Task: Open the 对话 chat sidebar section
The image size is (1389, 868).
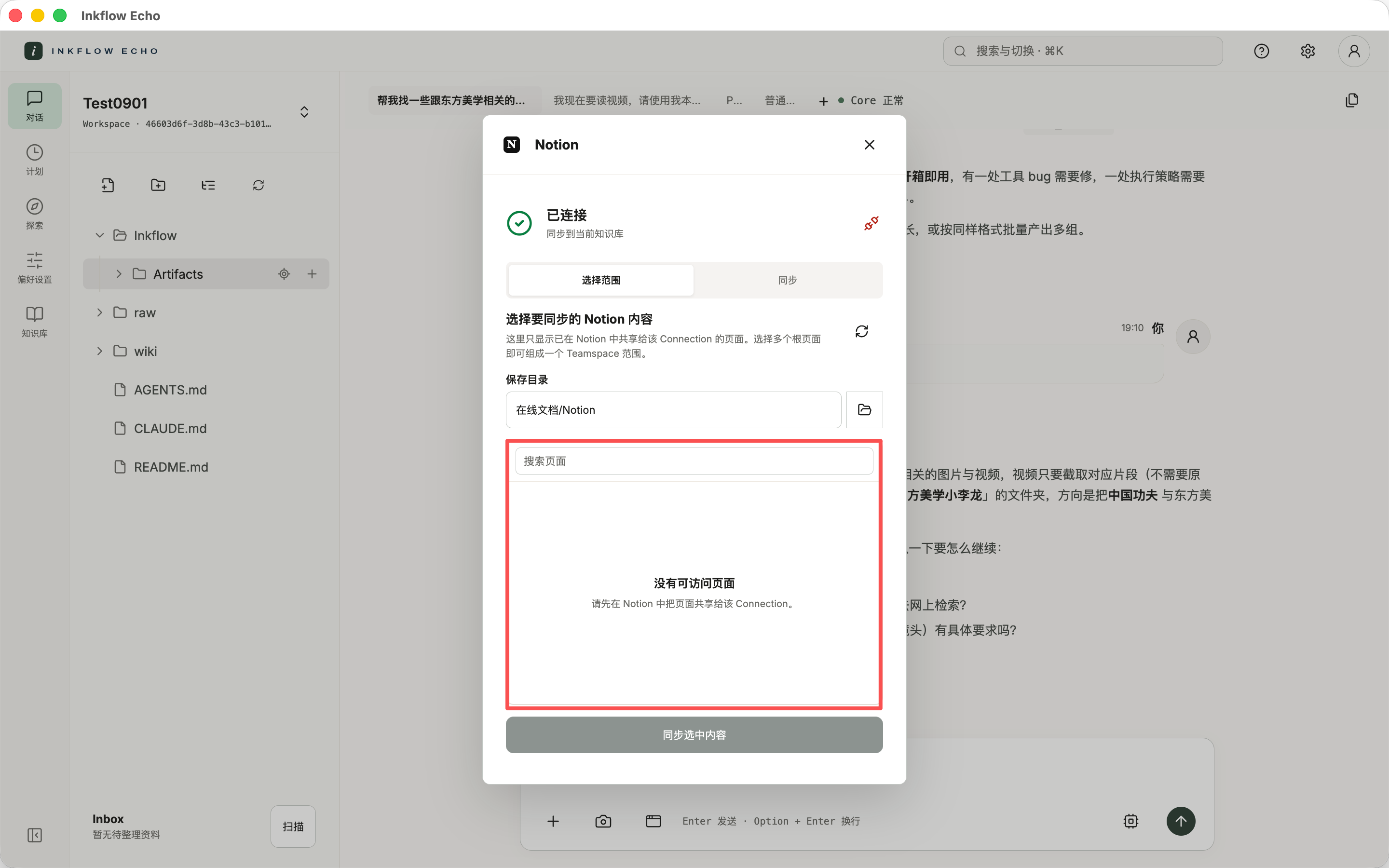Action: coord(34,106)
